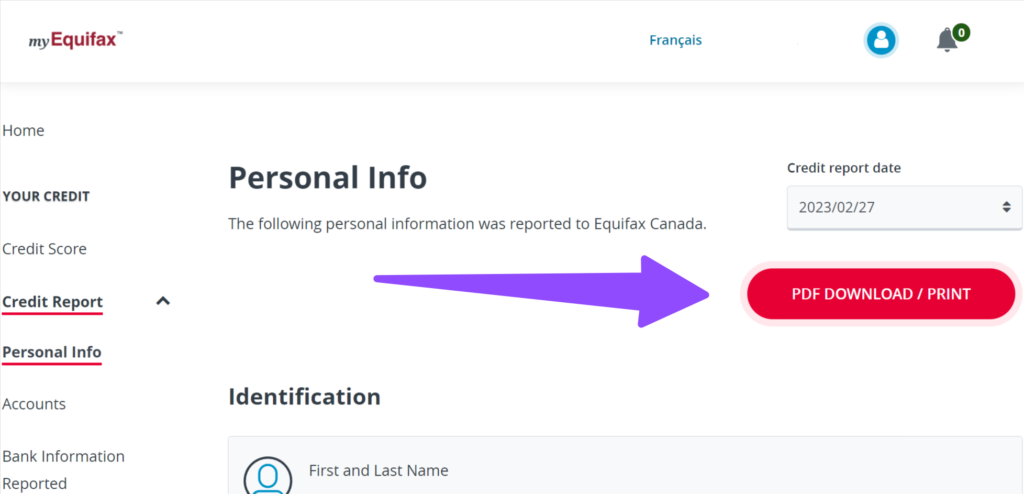Click the PDF DOWNLOAD / PRINT button
This screenshot has height=494, width=1024.
[881, 294]
